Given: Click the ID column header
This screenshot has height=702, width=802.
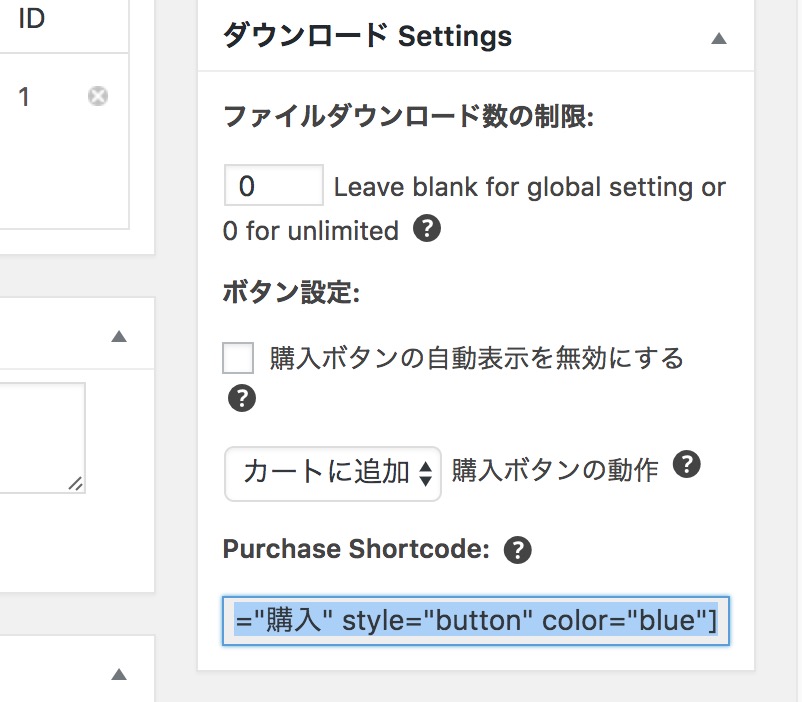Looking at the screenshot, I should click(32, 18).
